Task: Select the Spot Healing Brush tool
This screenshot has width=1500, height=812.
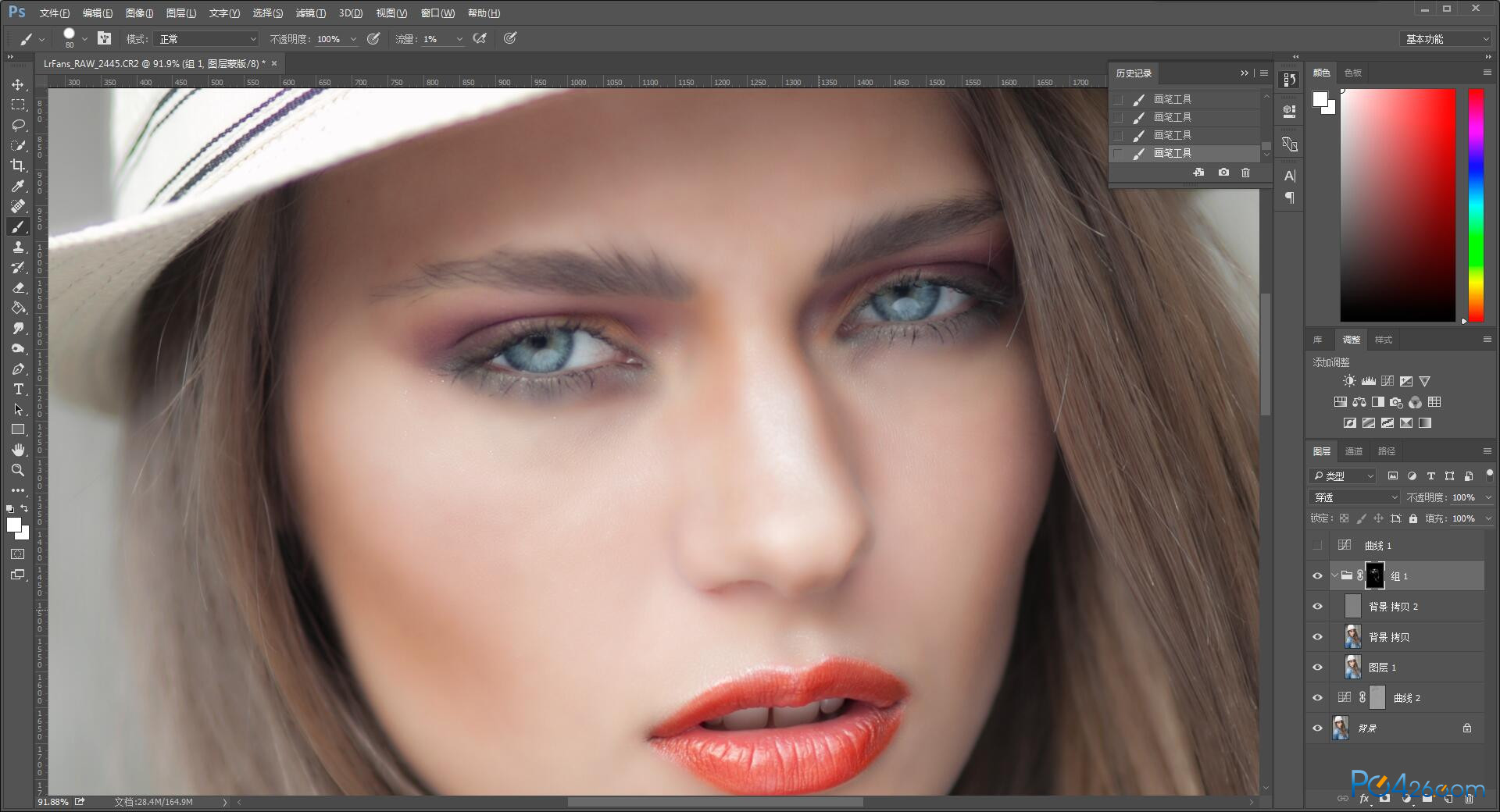Action: pos(18,206)
